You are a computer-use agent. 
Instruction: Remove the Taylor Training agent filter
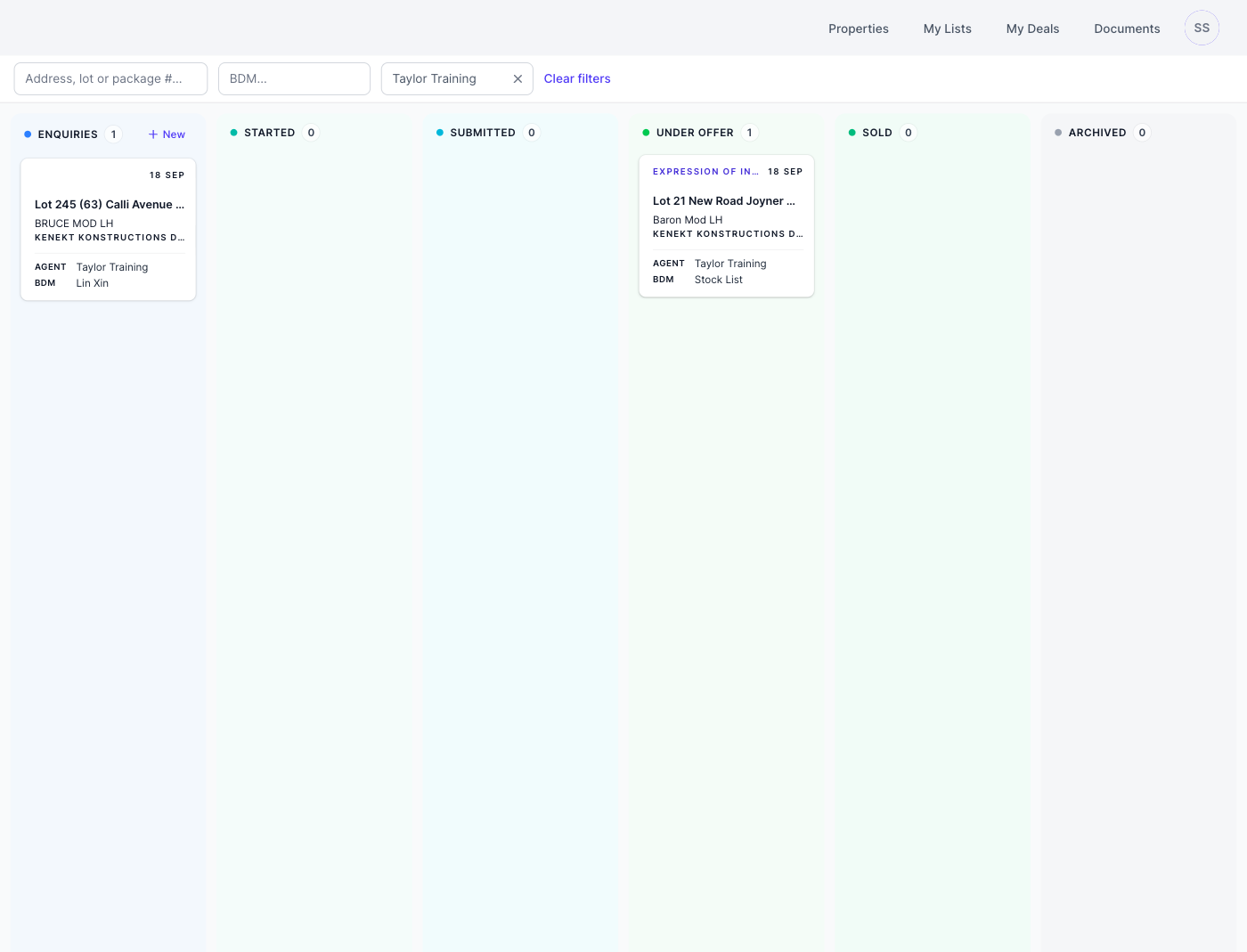[x=518, y=79]
